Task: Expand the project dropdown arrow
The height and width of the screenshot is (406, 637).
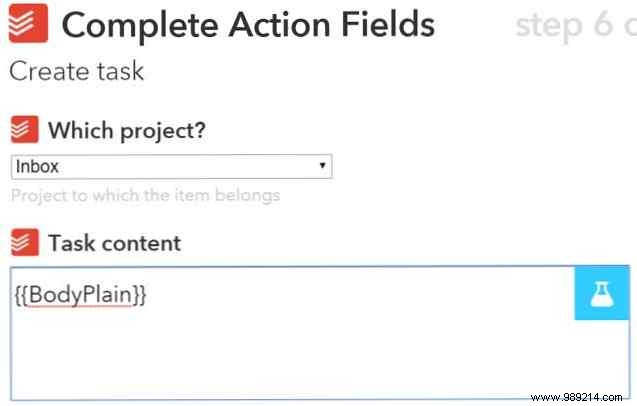Action: (x=322, y=166)
